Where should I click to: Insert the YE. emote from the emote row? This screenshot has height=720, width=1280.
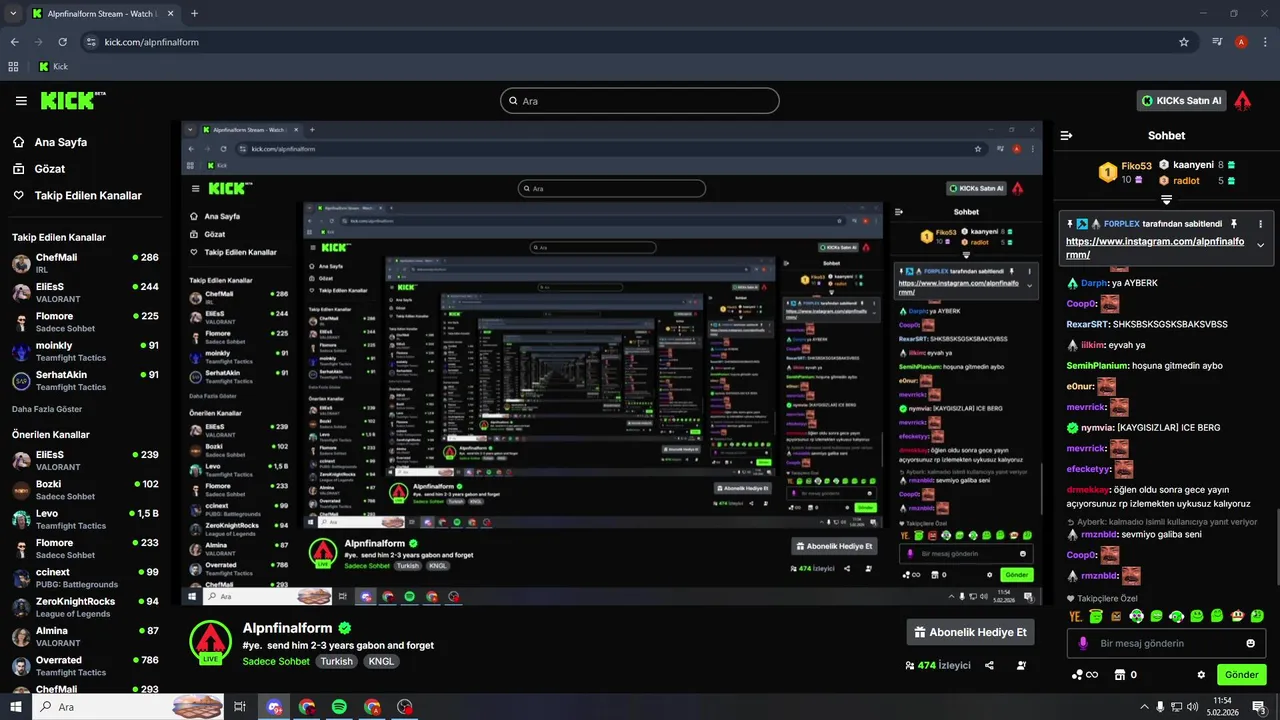(1076, 616)
